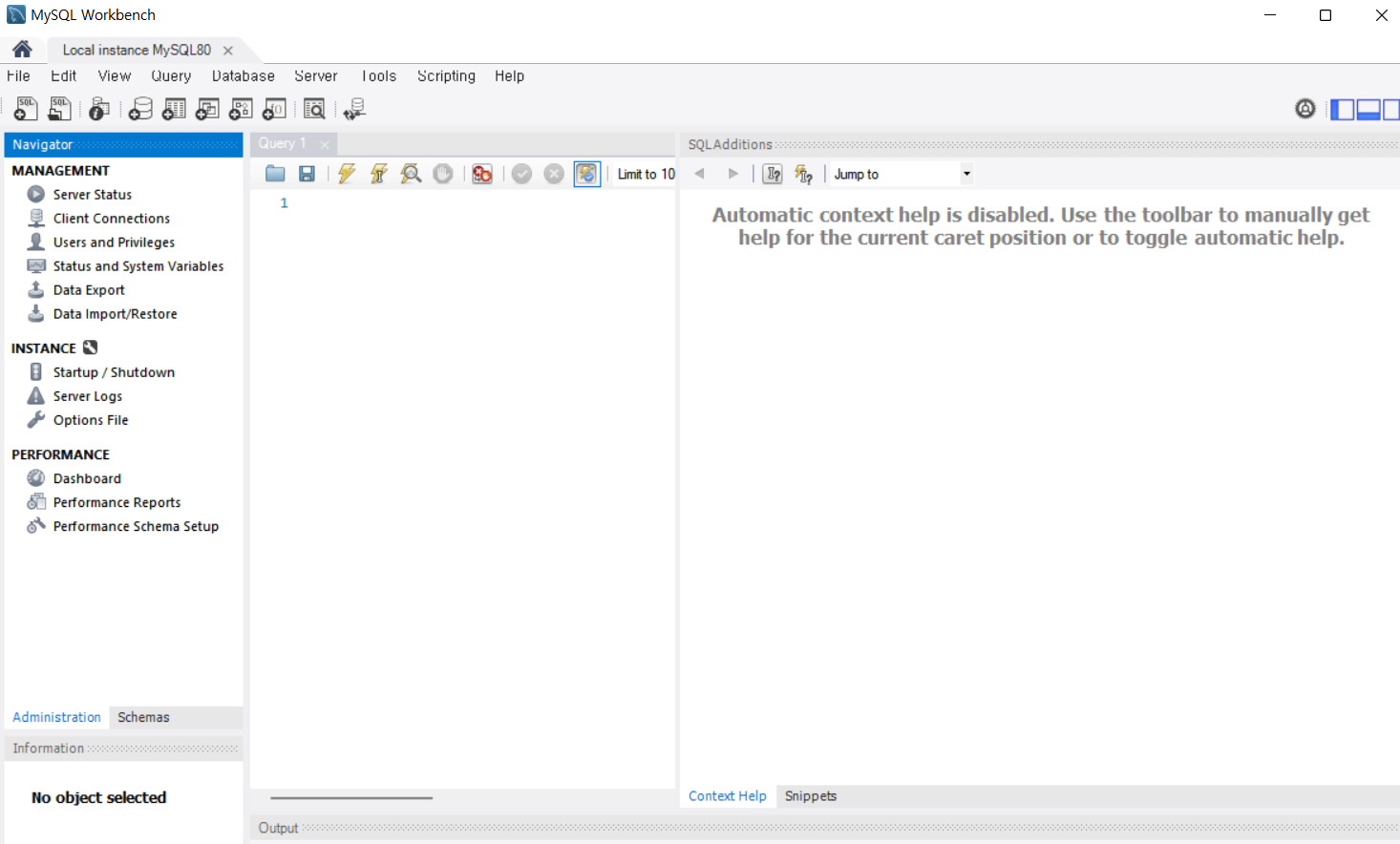Click in the SQL editor line 1
Image resolution: width=1400 pixels, height=844 pixels.
pos(482,203)
